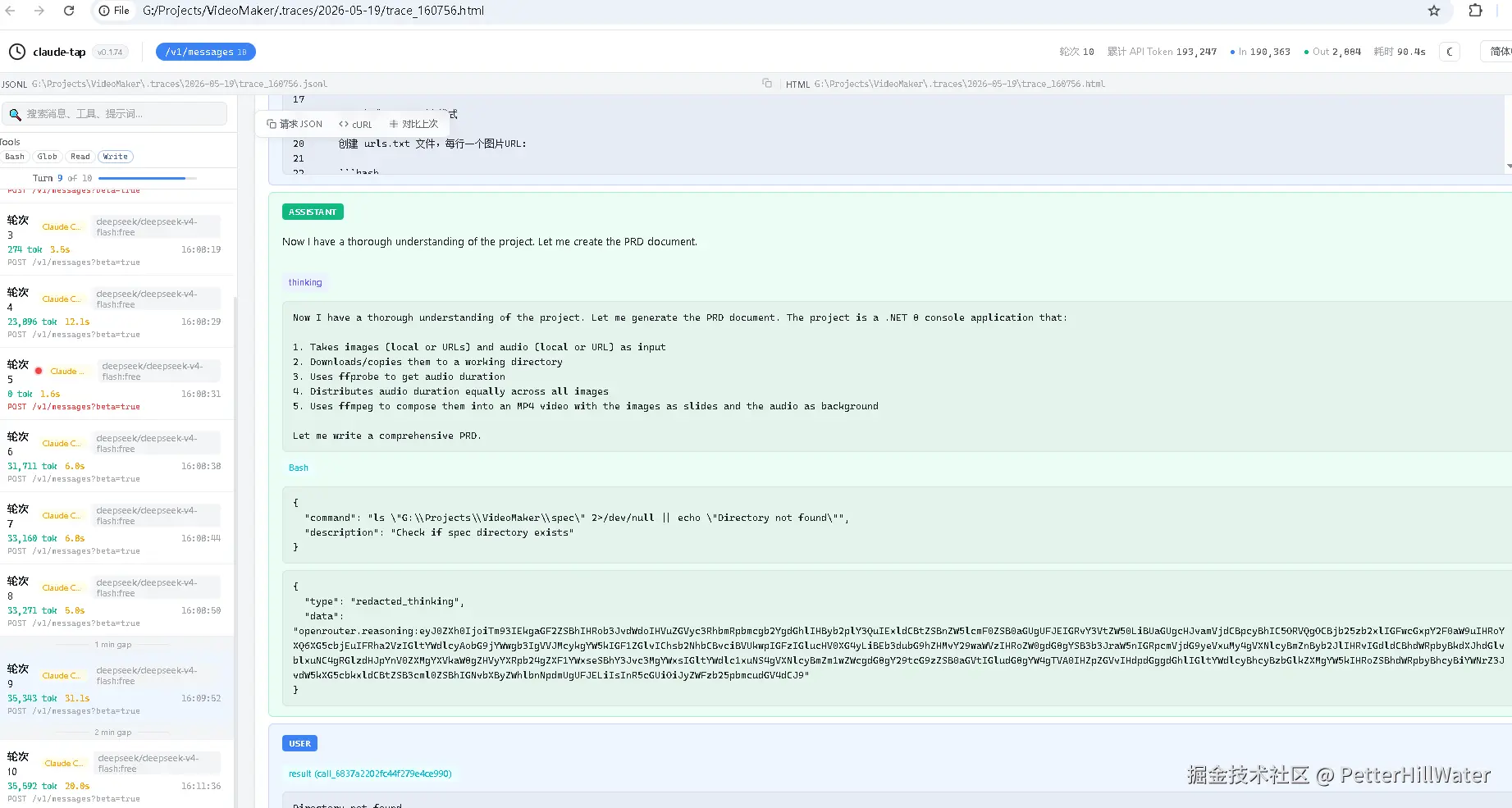
Task: Open turn 6 with 31,711 tokens
Action: point(116,456)
